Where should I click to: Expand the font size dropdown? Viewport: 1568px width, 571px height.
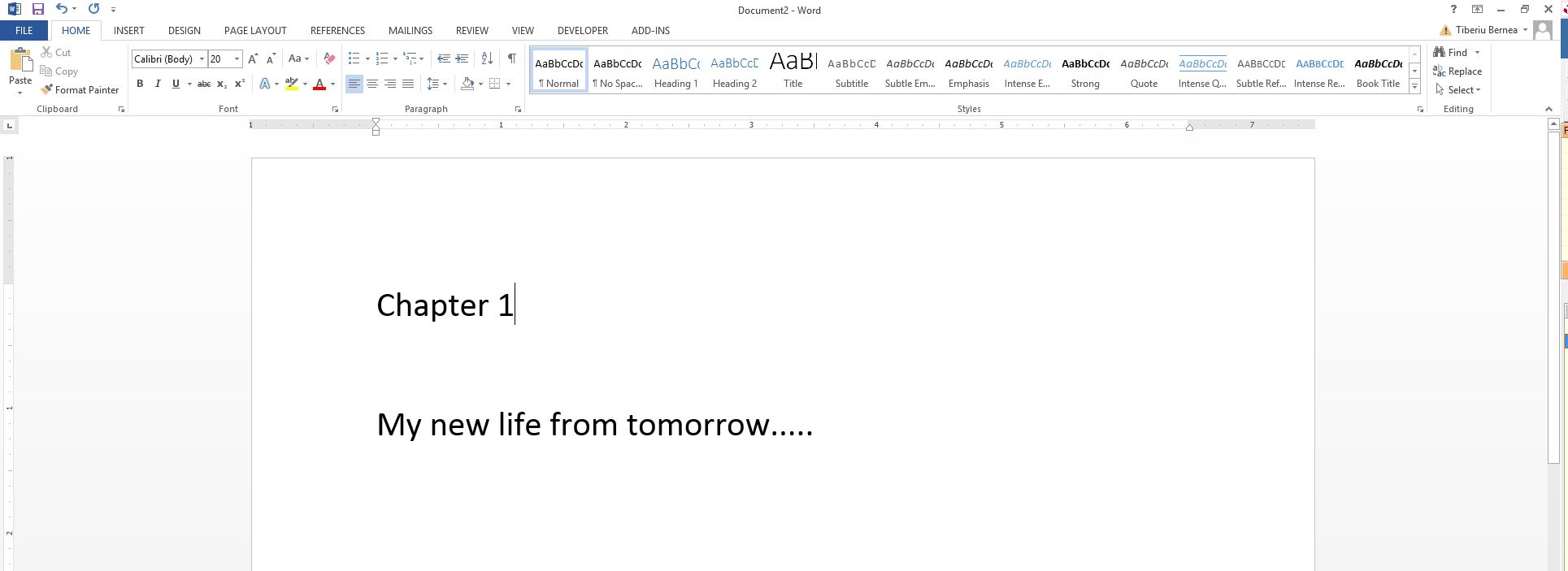(237, 59)
